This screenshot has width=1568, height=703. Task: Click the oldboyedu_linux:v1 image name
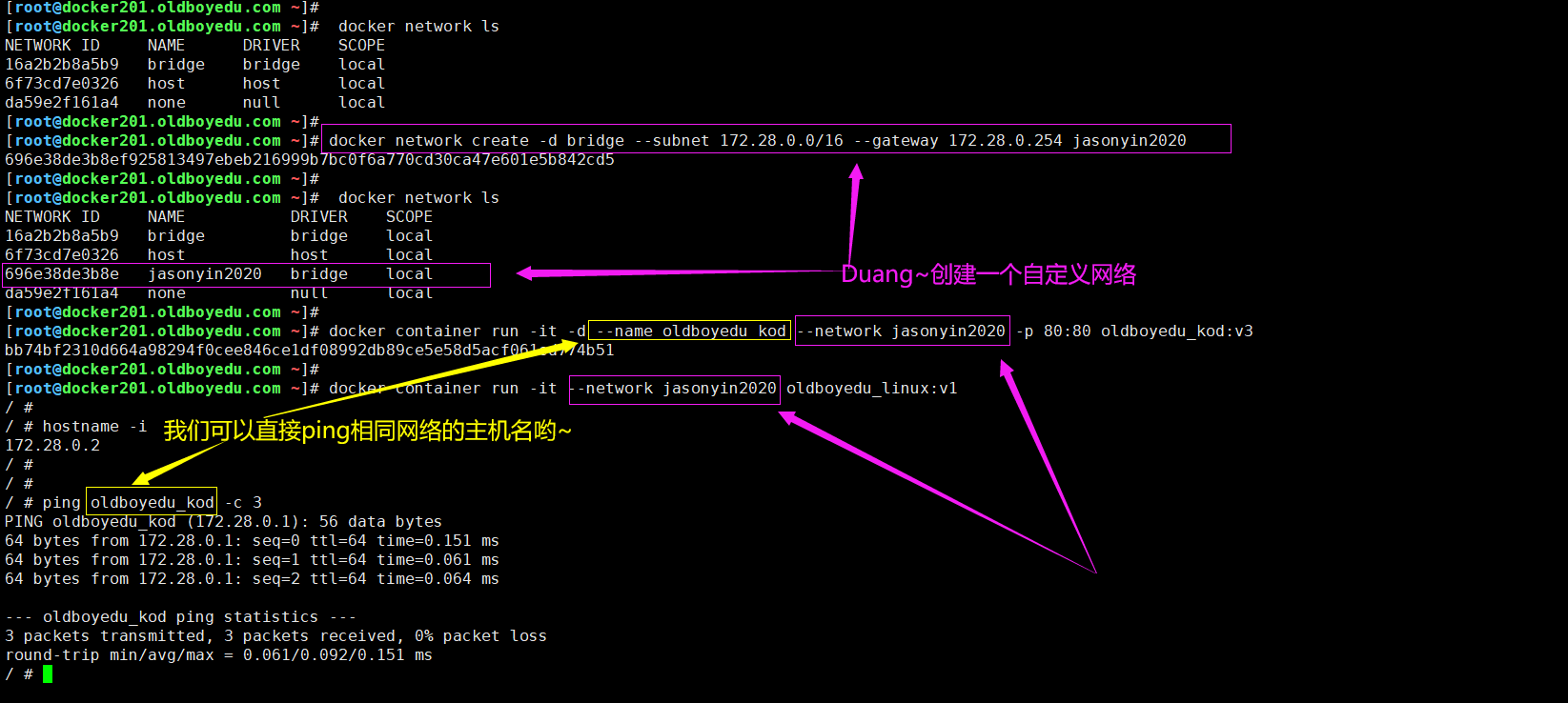pyautogui.click(x=871, y=389)
